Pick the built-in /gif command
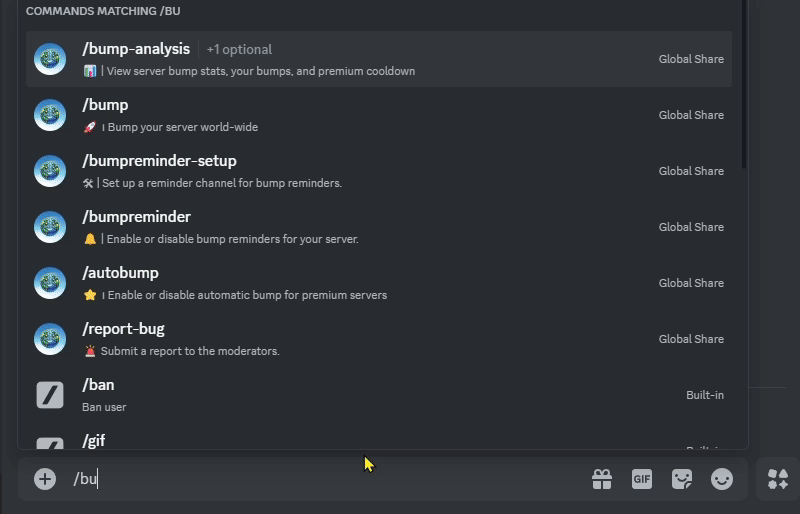This screenshot has height=514, width=800. (x=93, y=440)
